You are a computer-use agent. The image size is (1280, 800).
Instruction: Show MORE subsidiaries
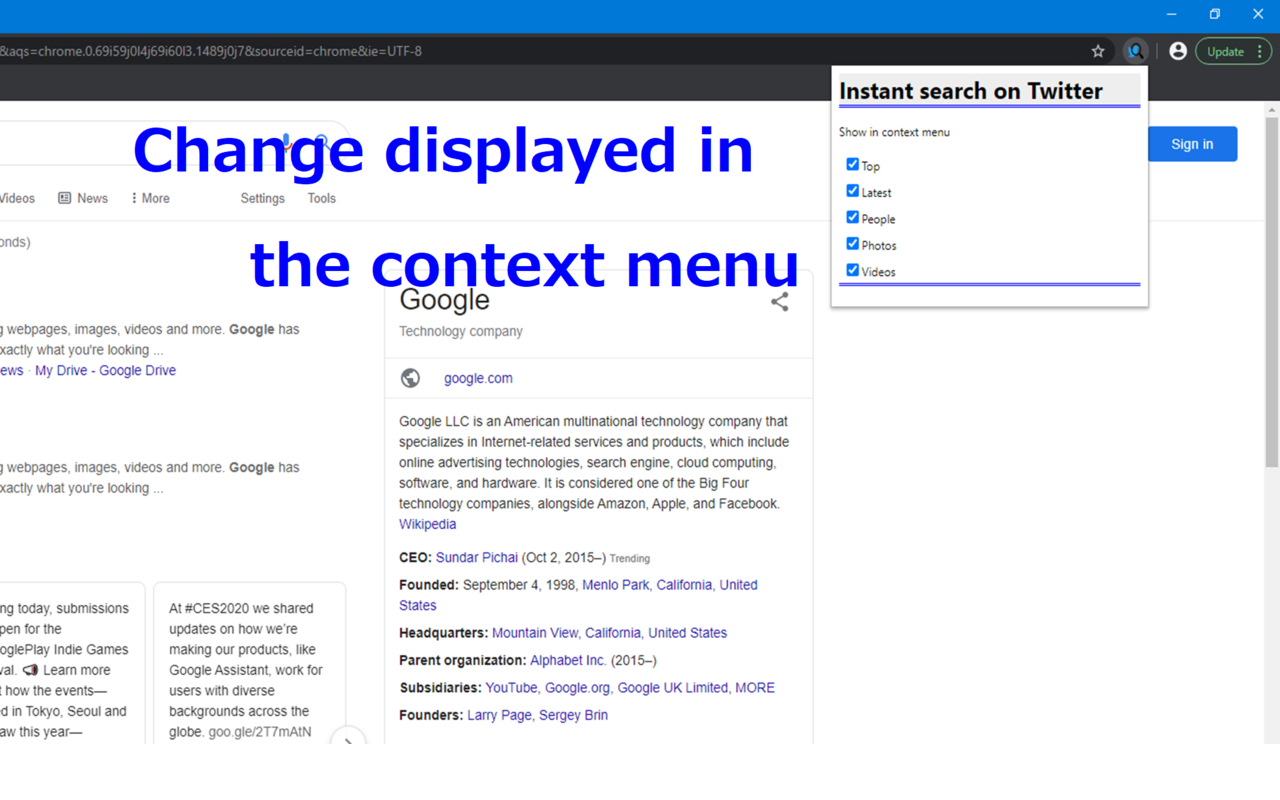pyautogui.click(x=755, y=688)
